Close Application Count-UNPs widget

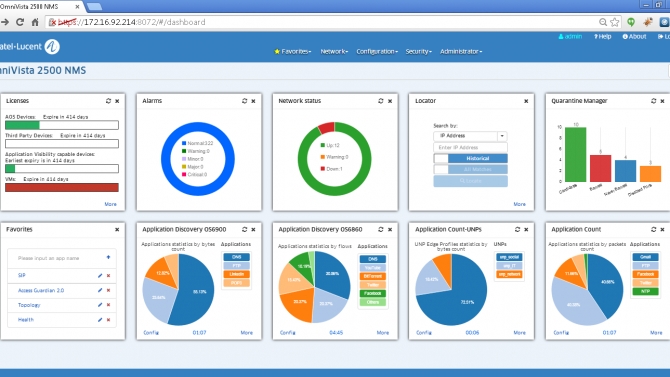pos(526,230)
